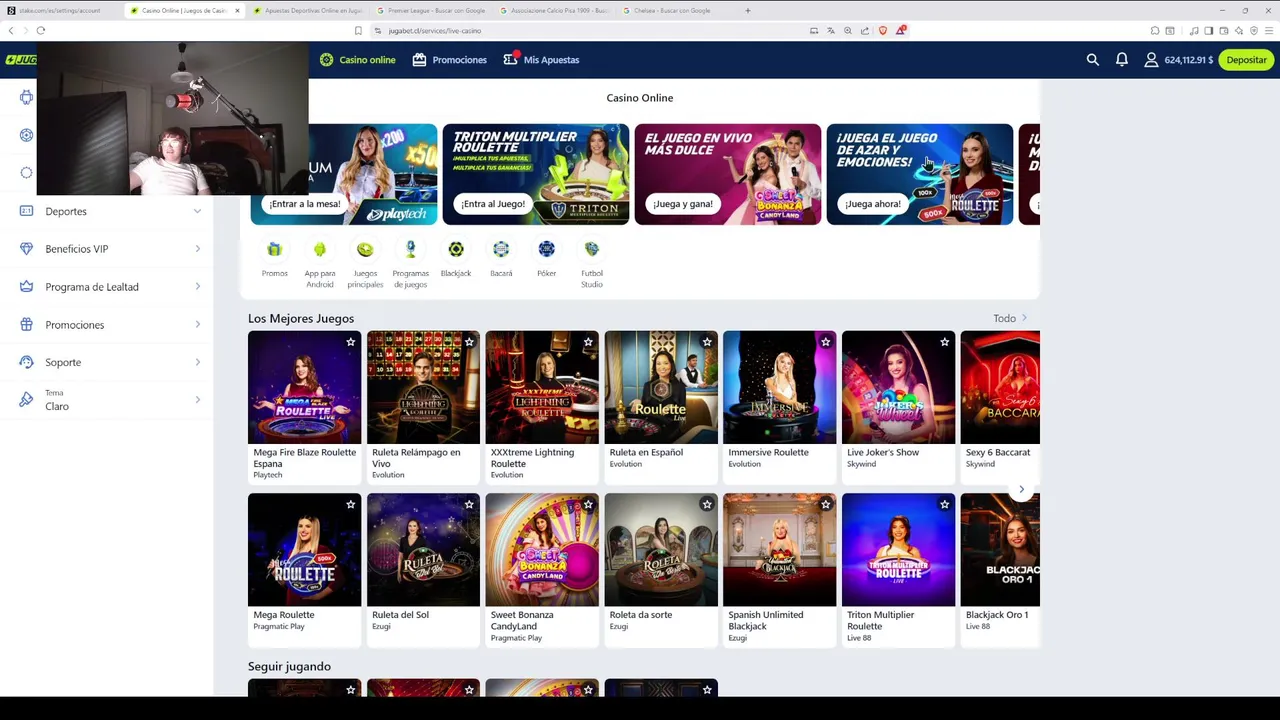This screenshot has width=1280, height=720.
Task: Click the Brave Rewards triangle icon
Action: point(900,31)
